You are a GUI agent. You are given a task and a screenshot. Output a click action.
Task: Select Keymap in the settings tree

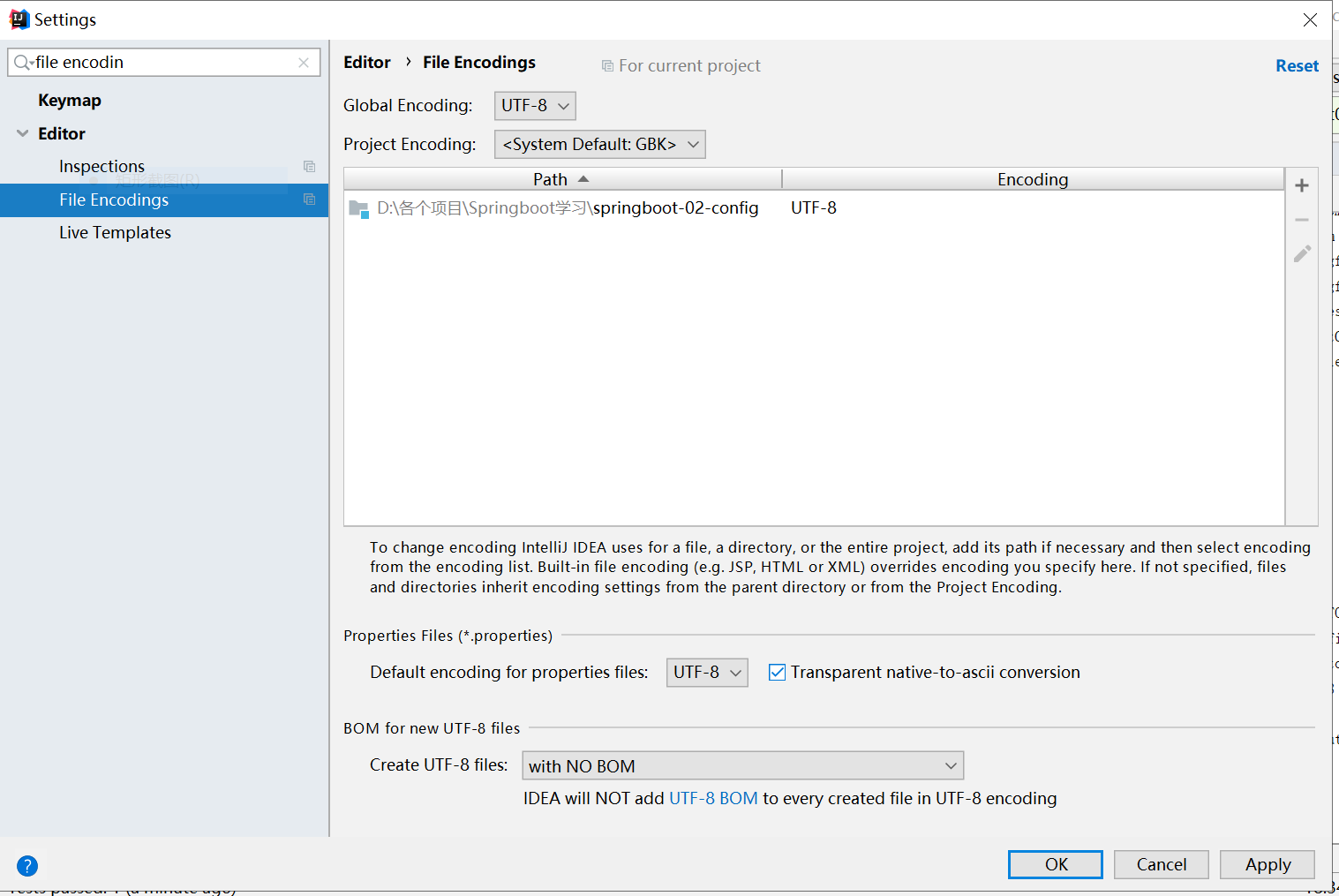(x=70, y=101)
